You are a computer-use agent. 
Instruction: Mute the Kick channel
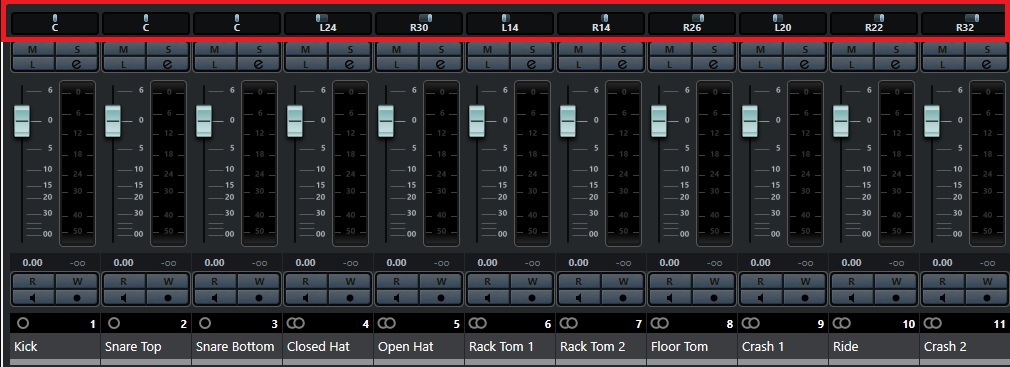(33, 50)
